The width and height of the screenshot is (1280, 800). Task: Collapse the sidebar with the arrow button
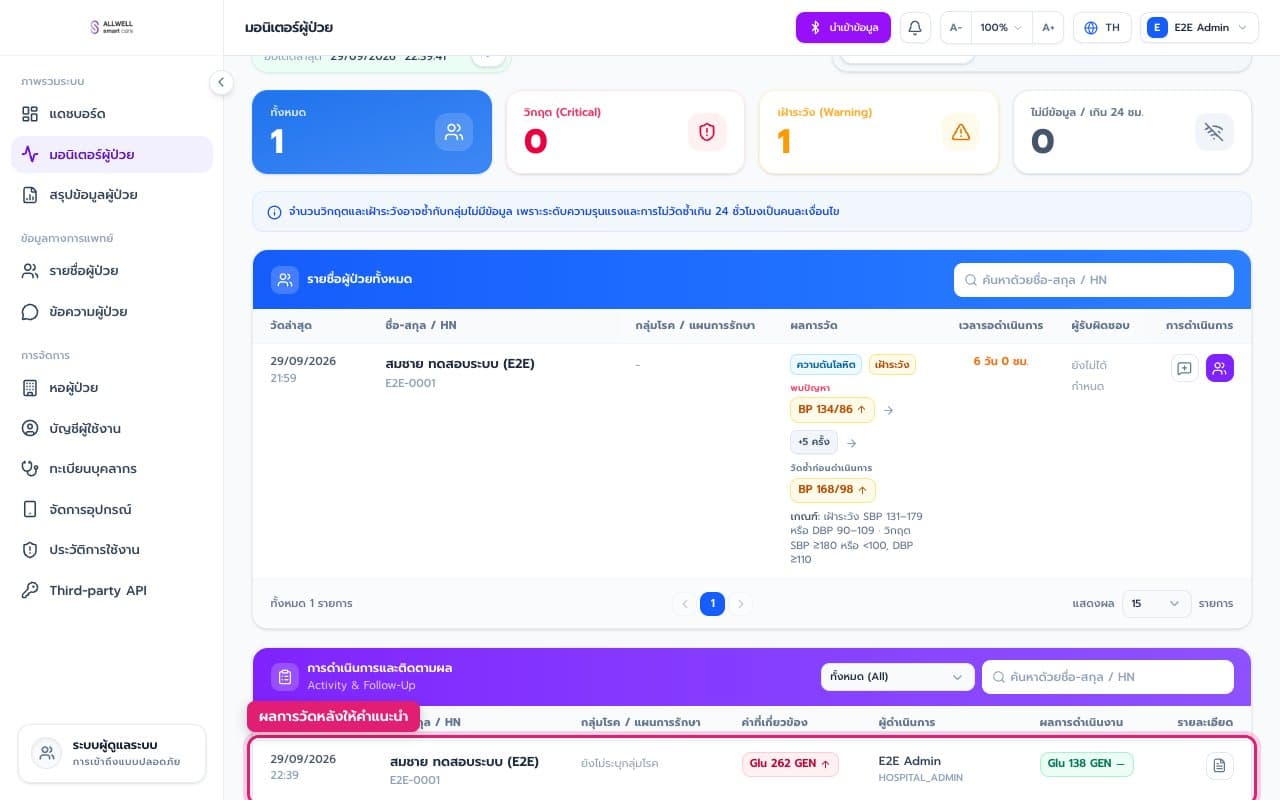[221, 83]
